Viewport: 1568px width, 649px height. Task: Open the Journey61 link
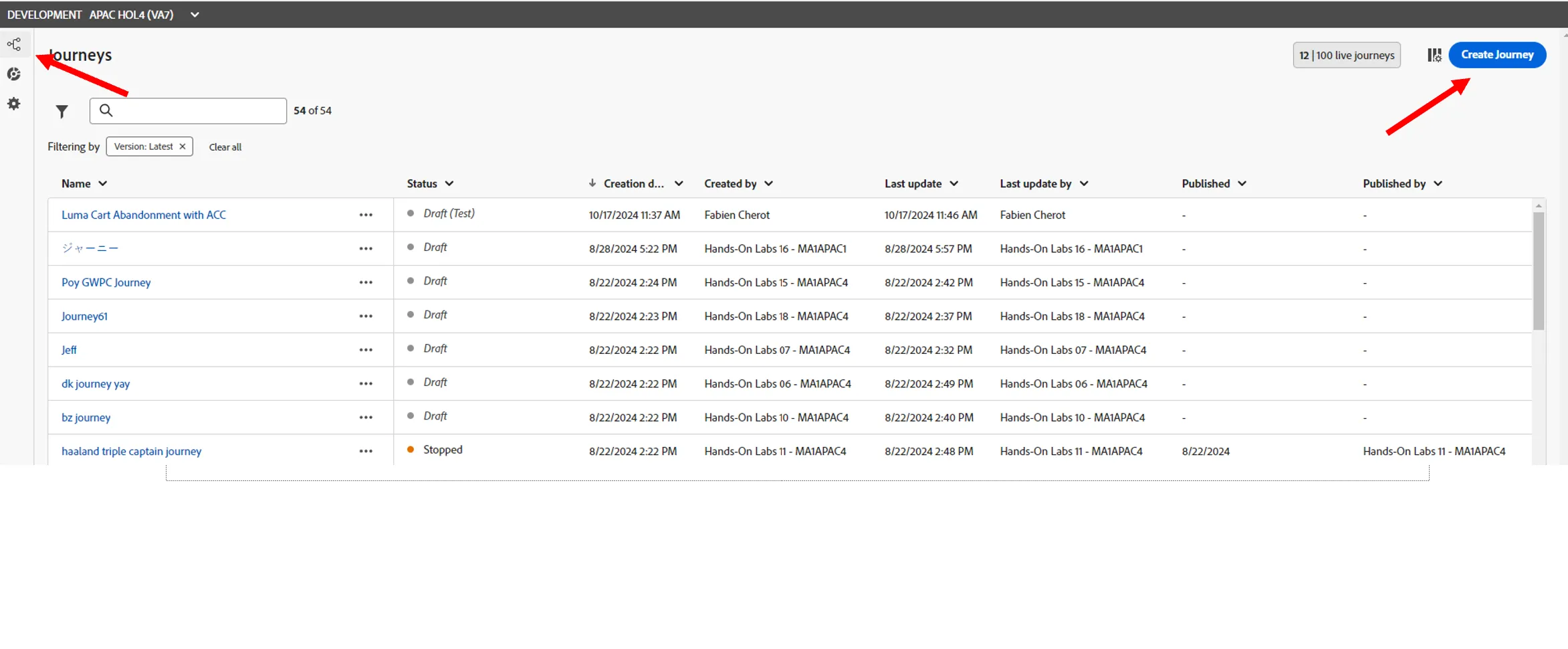pyautogui.click(x=84, y=316)
